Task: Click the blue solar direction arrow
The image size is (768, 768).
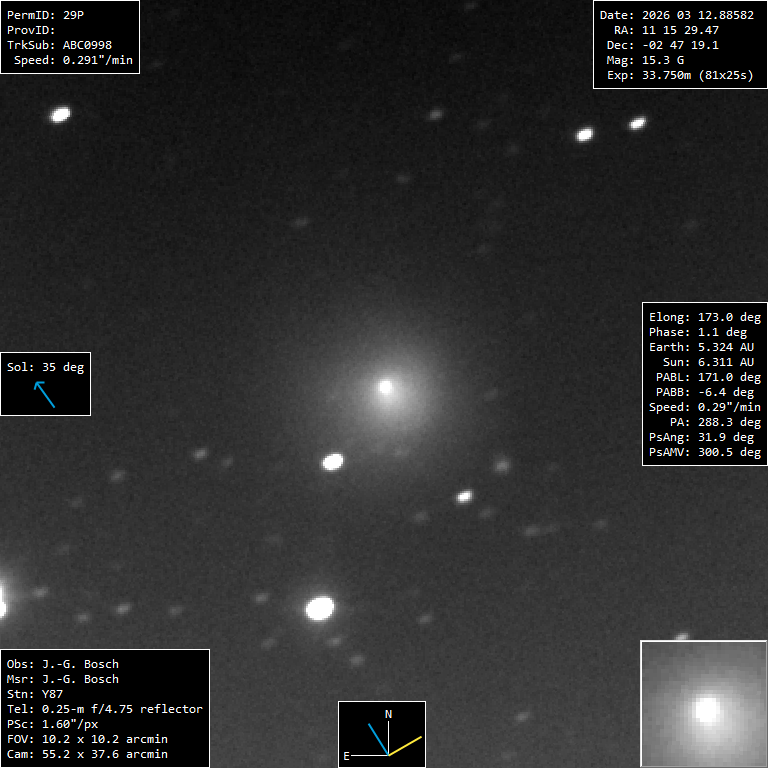Action: [x=45, y=395]
